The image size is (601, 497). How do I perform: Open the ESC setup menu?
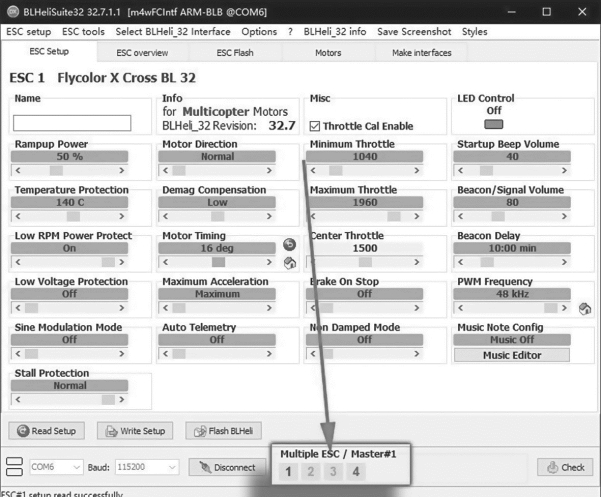click(x=29, y=32)
